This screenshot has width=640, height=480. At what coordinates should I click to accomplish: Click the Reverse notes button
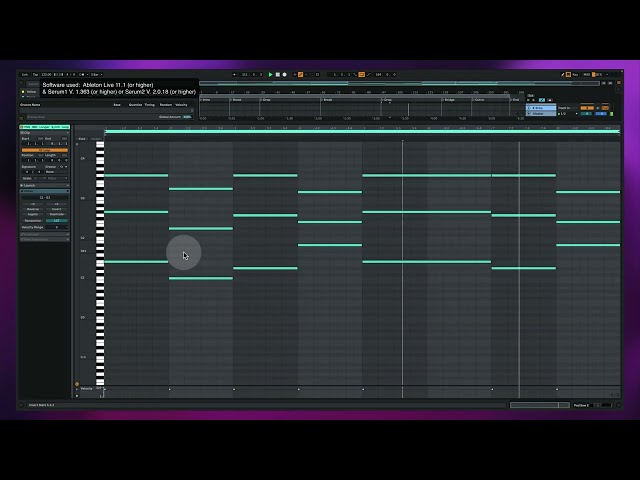[x=33, y=209]
